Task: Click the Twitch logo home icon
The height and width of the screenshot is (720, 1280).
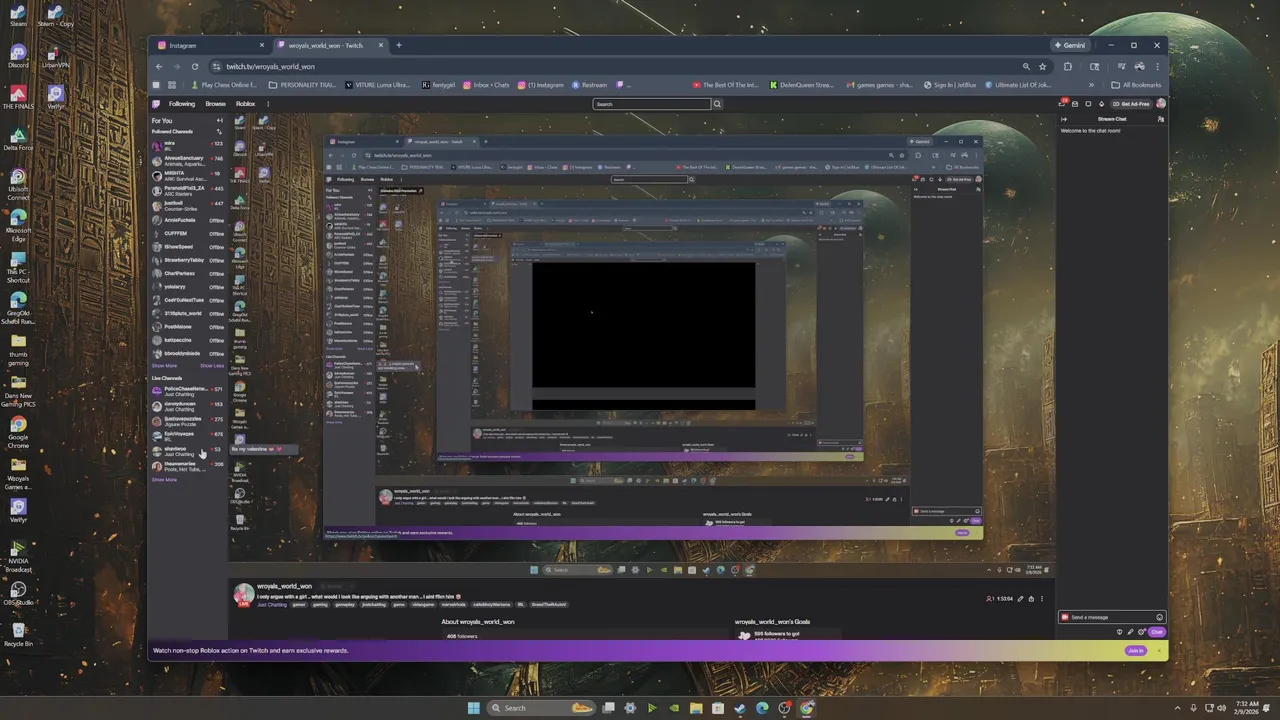Action: click(156, 104)
